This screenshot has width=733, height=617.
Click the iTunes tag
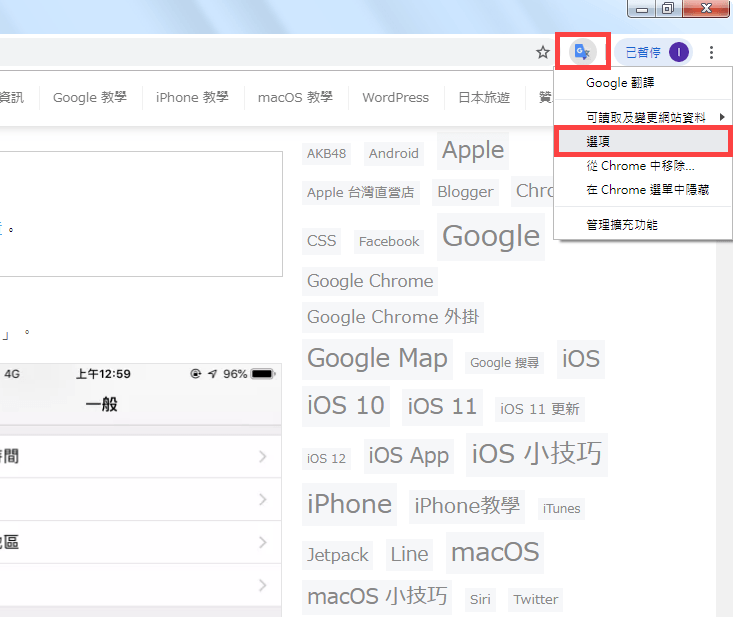561,509
